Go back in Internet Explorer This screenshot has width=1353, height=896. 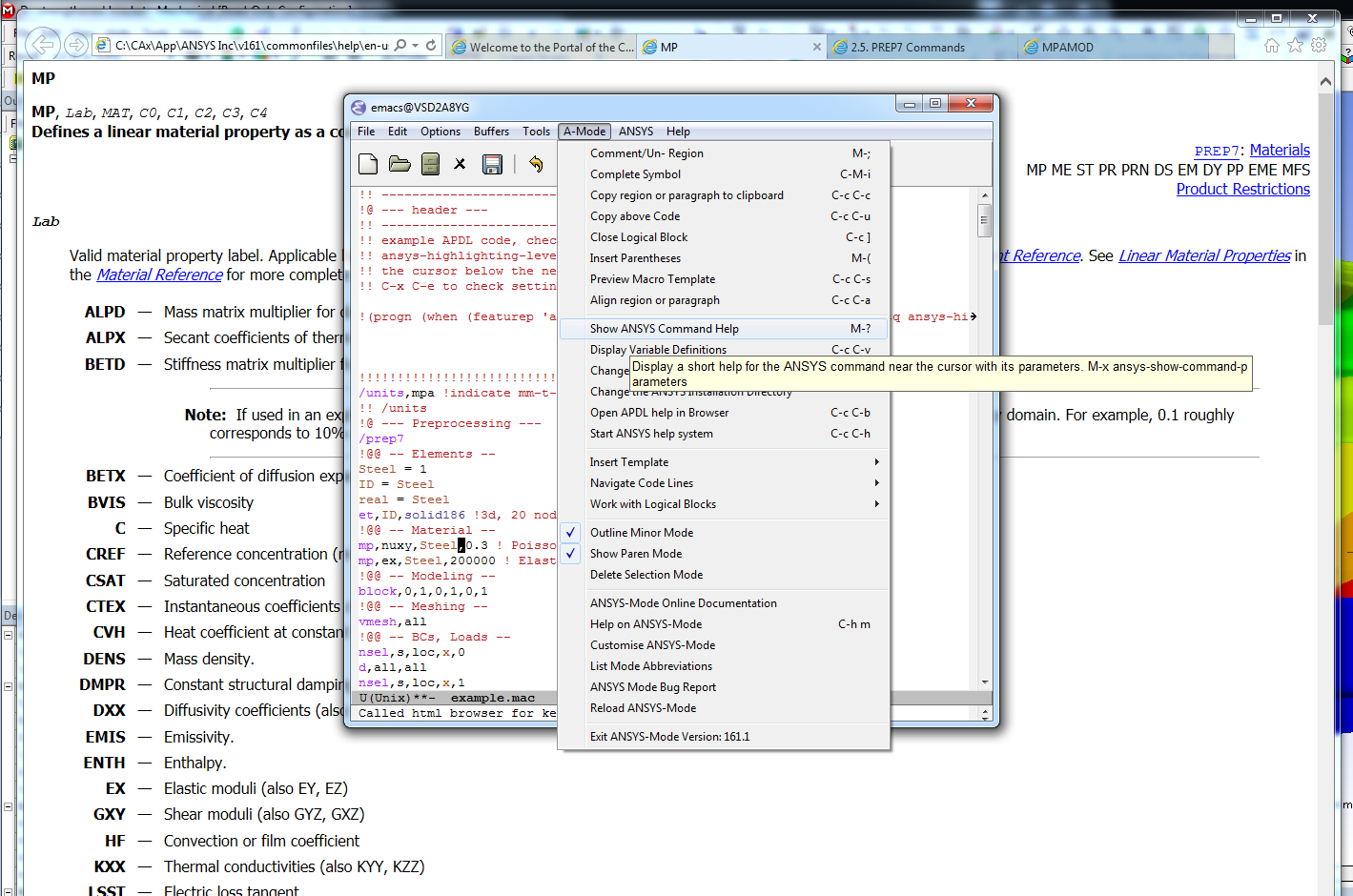pos(43,44)
